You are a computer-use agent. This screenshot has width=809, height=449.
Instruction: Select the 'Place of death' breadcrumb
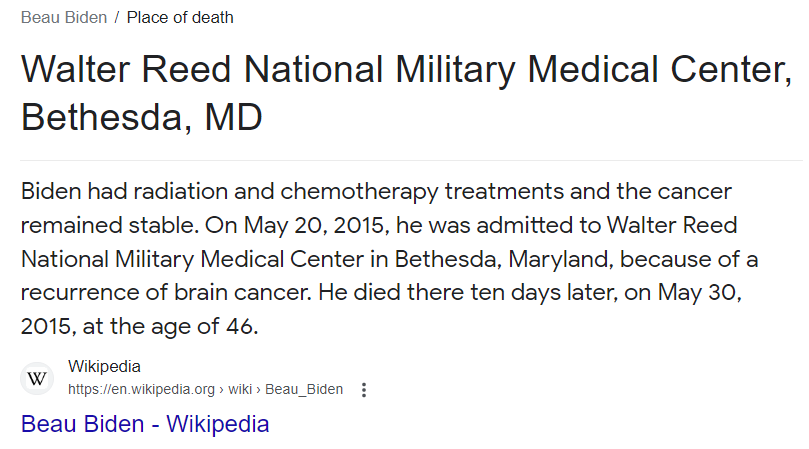click(x=180, y=18)
